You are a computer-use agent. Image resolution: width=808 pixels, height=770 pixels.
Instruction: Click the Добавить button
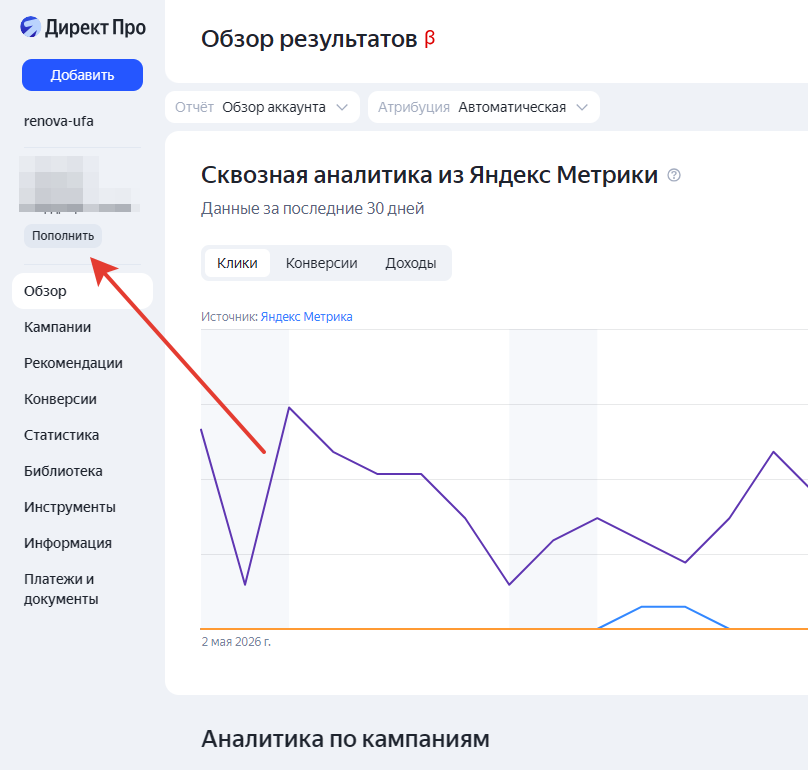coord(82,75)
